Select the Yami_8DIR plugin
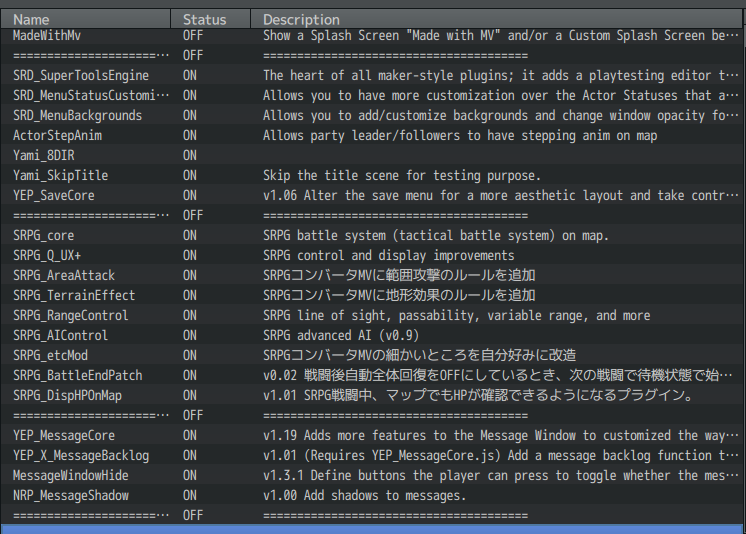The image size is (746, 534). (x=372, y=155)
